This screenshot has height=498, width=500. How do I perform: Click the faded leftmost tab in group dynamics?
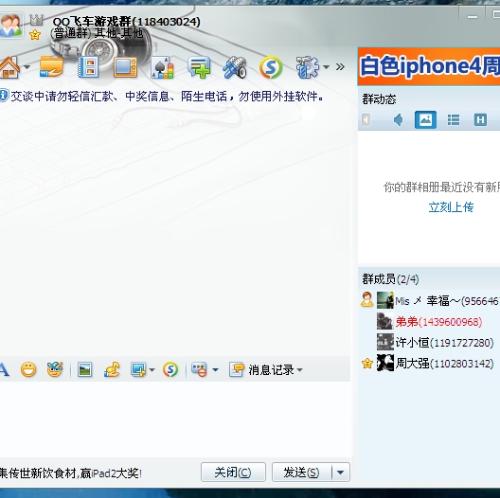point(366,120)
